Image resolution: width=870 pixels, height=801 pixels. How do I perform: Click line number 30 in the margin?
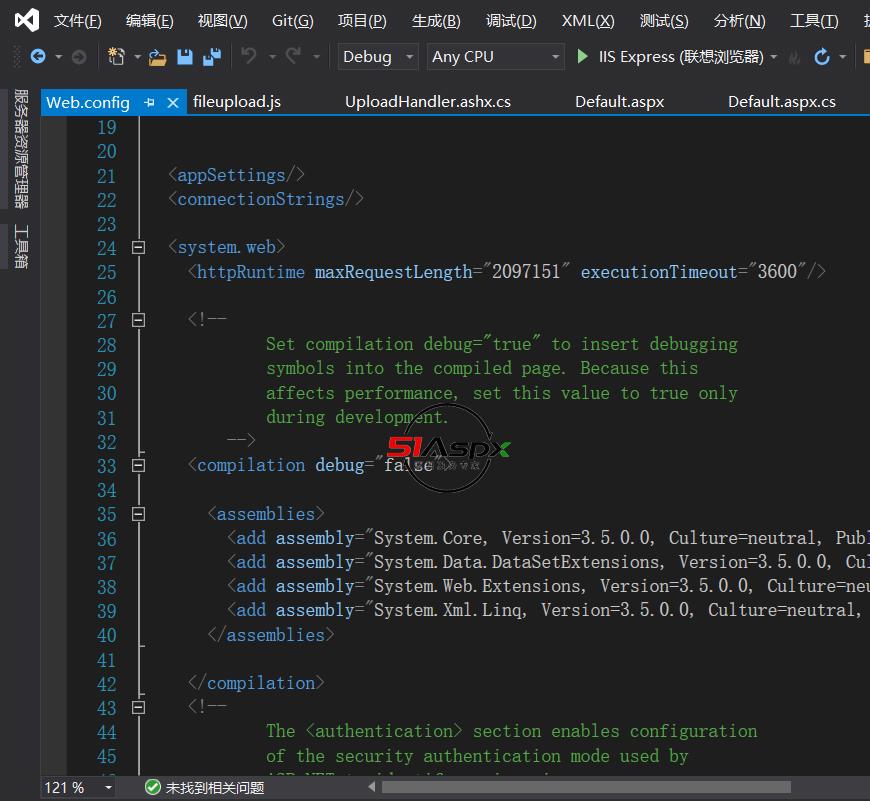click(x=107, y=393)
